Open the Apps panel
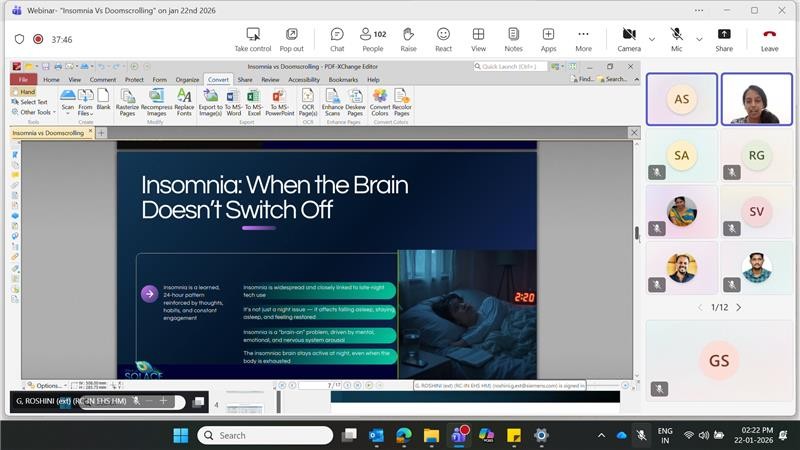 (x=548, y=38)
